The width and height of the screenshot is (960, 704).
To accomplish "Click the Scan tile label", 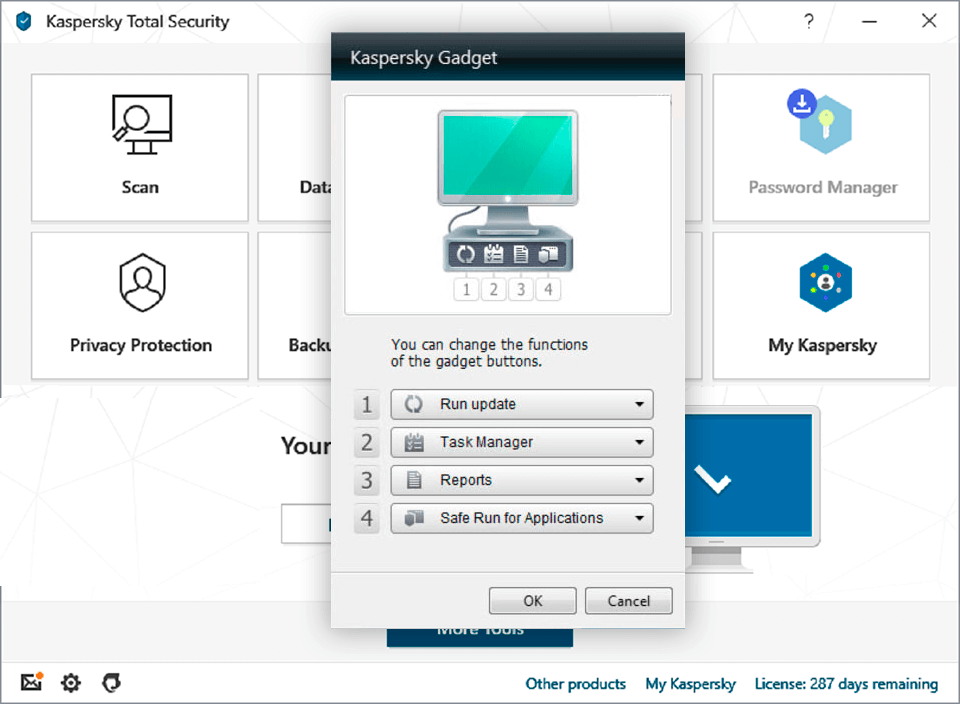I will (140, 187).
